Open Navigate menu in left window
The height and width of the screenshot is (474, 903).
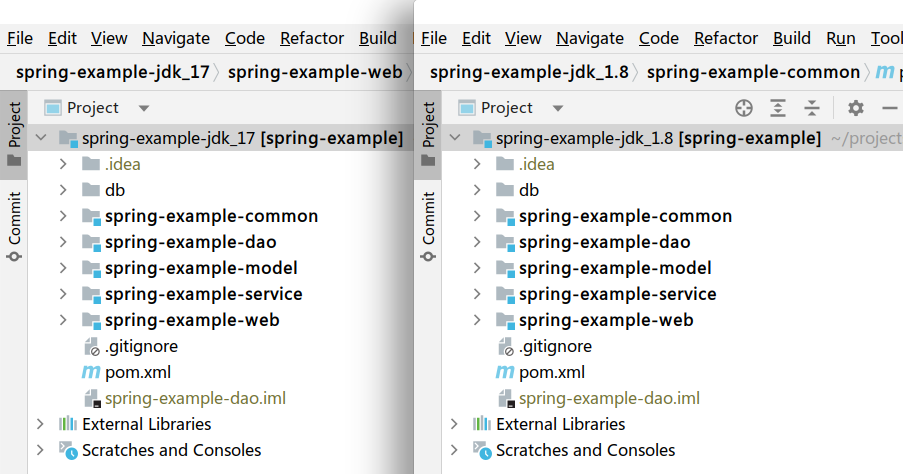(x=176, y=39)
